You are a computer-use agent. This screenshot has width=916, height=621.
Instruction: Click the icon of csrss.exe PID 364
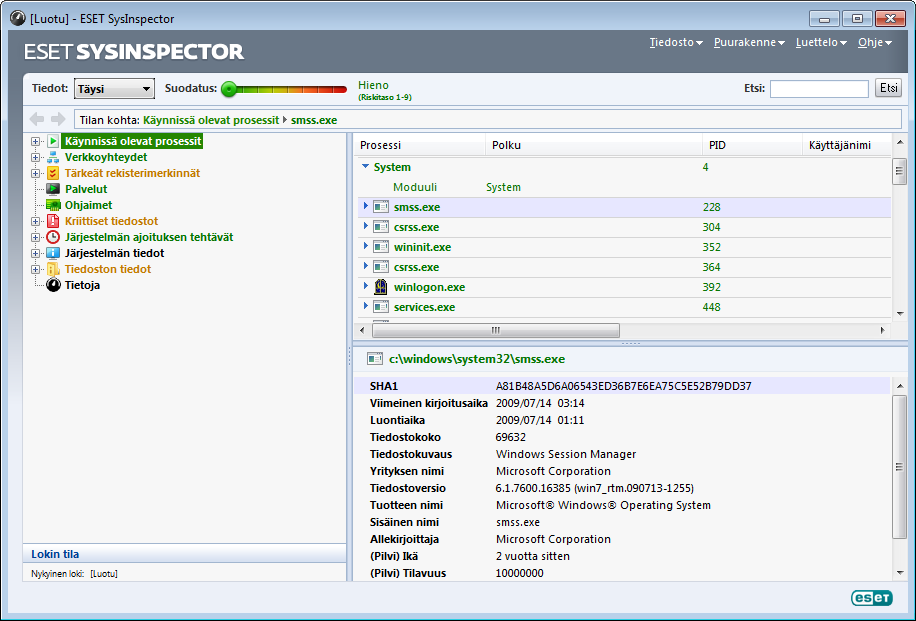coord(381,267)
